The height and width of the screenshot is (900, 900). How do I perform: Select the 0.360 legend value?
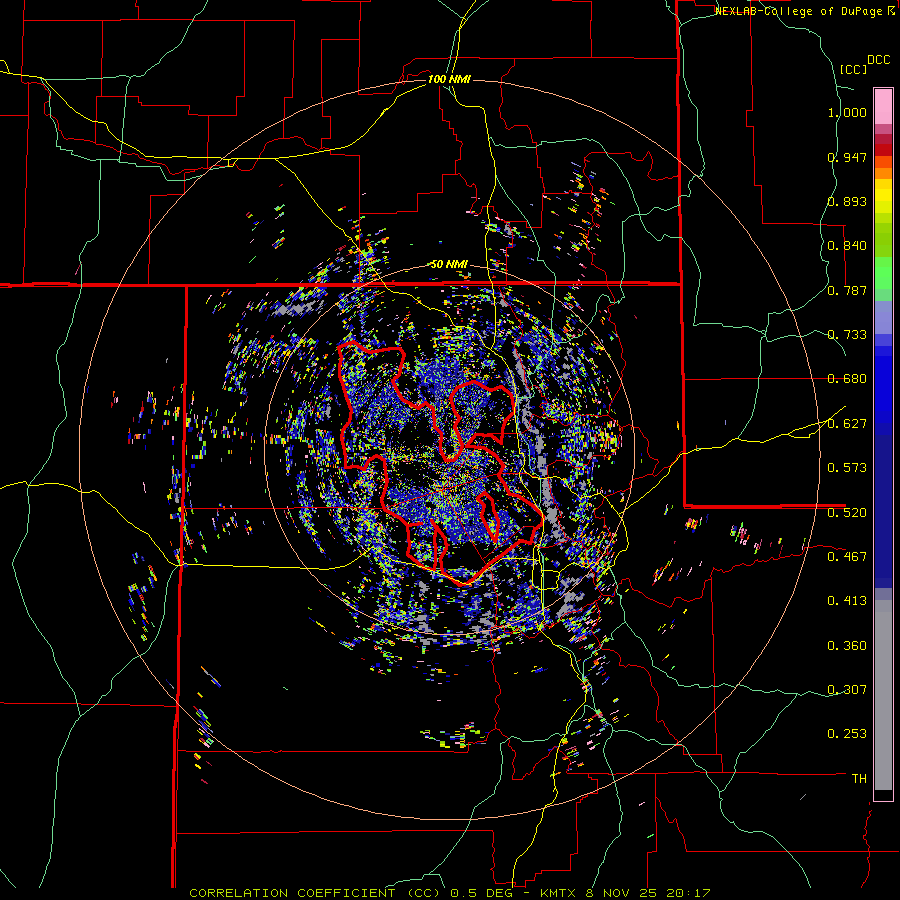pyautogui.click(x=847, y=645)
